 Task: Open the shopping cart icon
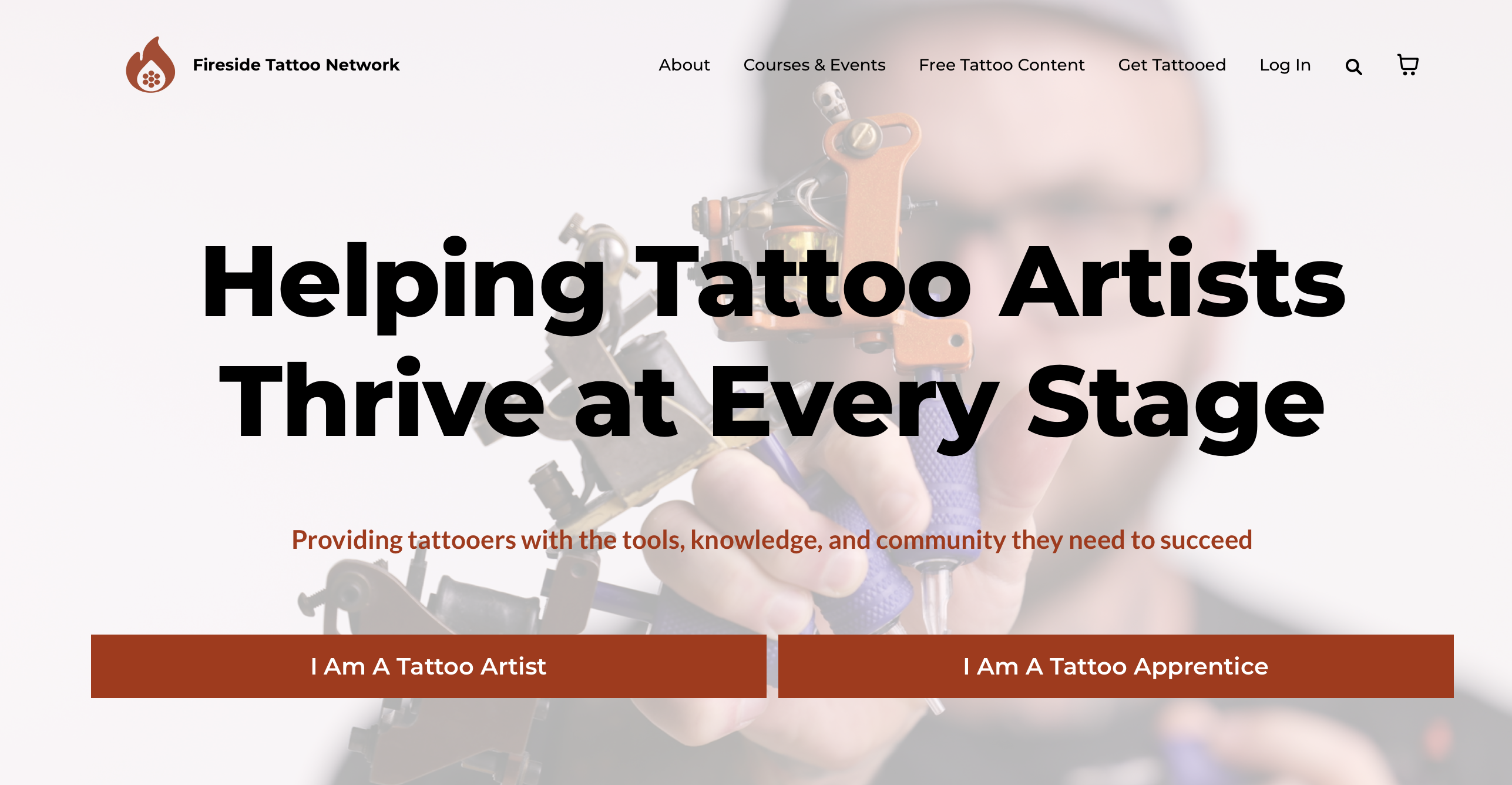click(x=1407, y=65)
